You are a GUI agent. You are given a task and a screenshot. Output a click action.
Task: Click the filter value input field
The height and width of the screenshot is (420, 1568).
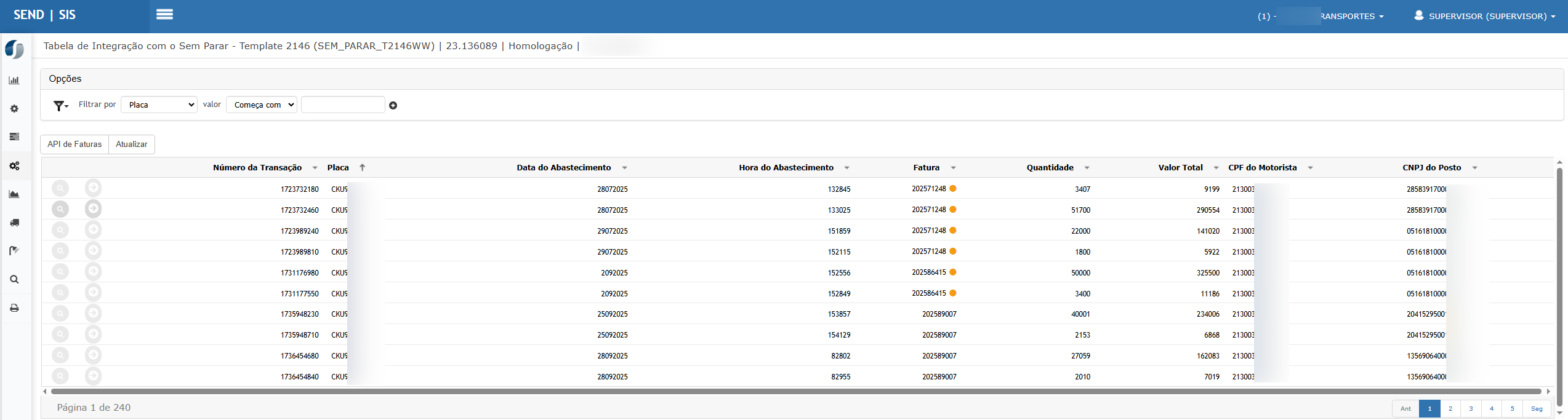tap(343, 105)
